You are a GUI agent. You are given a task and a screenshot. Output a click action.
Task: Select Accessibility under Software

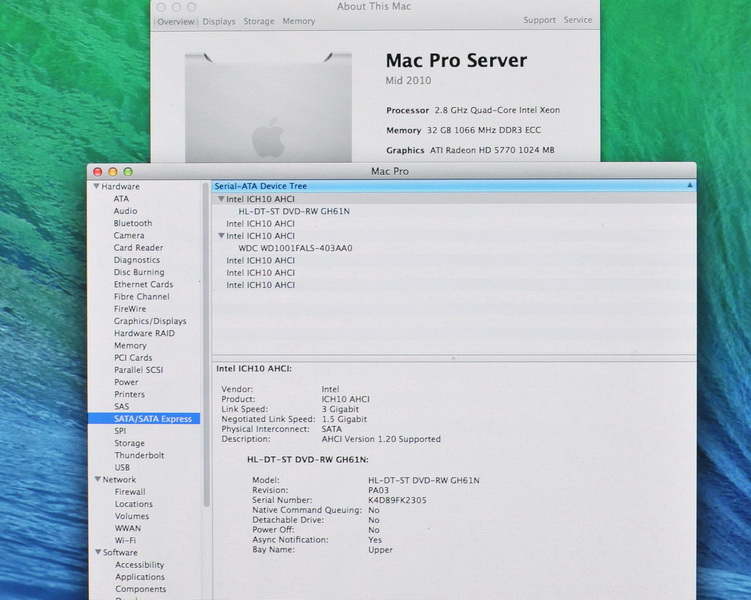point(139,565)
